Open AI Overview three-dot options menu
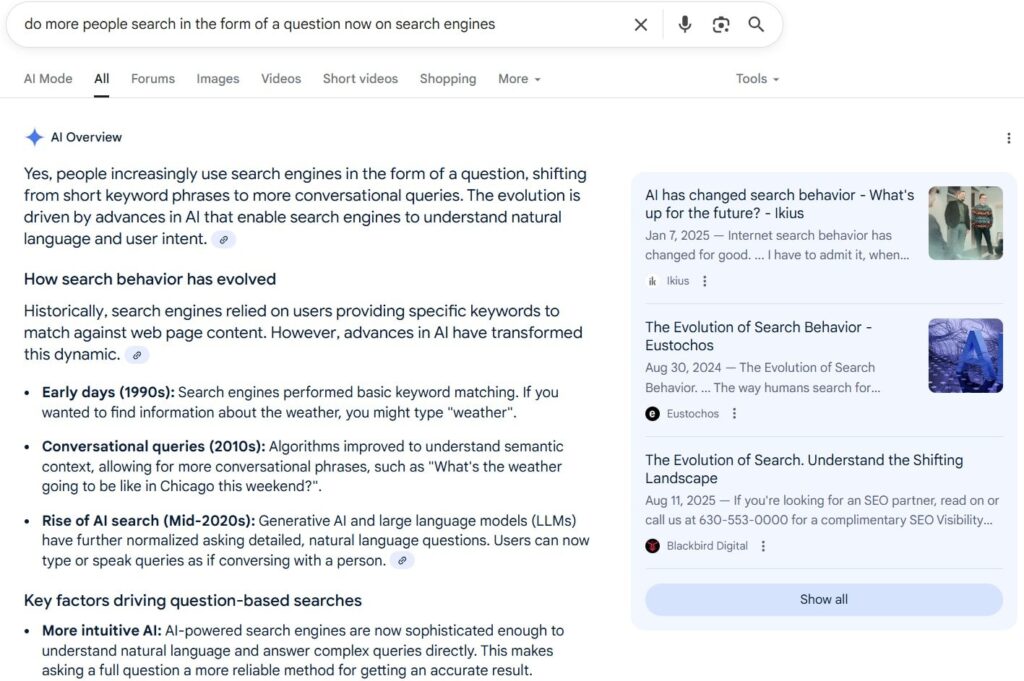 [1008, 138]
